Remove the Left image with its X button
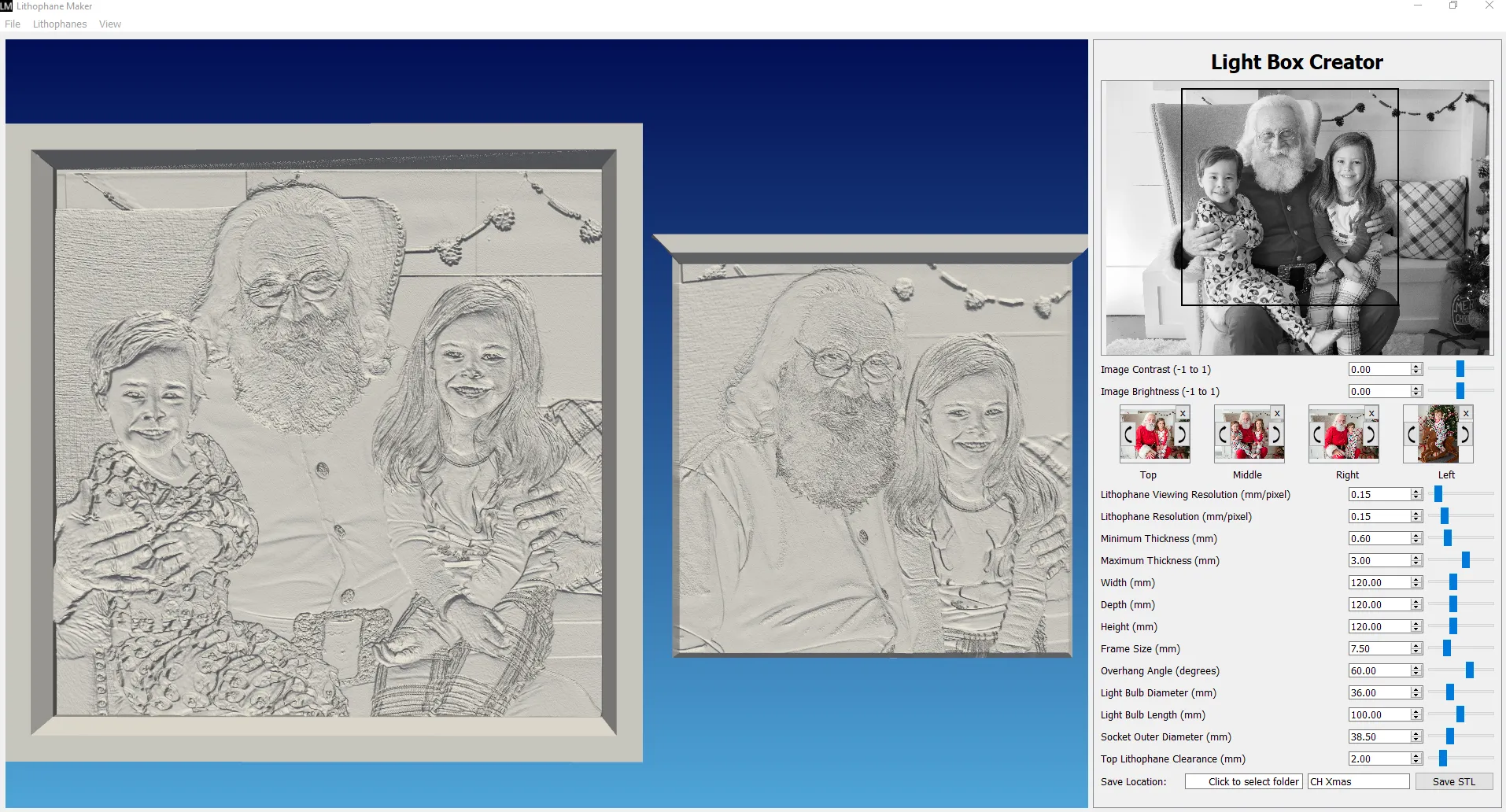Screen dimensions: 1506x812 tap(1467, 413)
